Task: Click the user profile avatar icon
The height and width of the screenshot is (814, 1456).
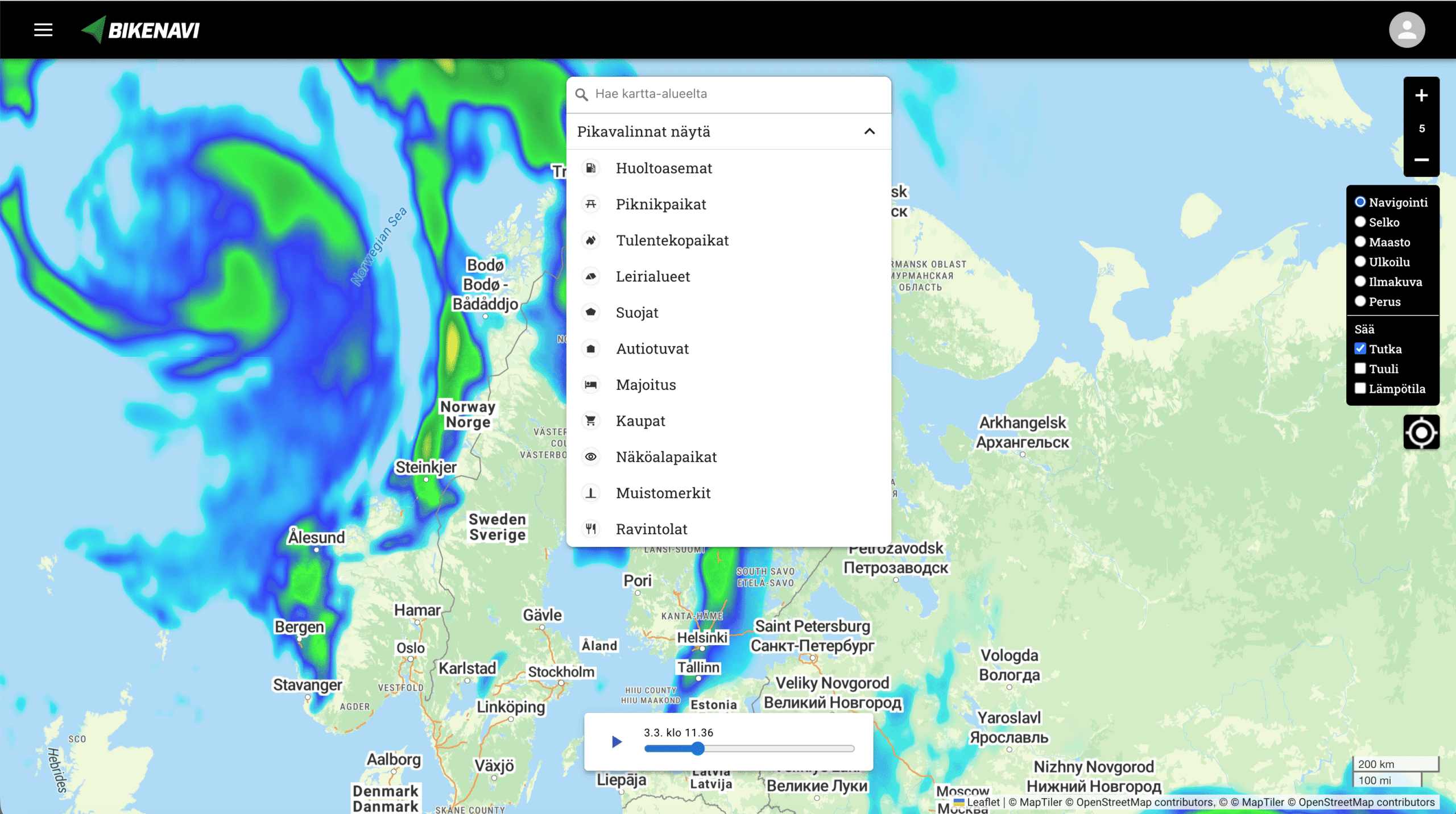Action: pos(1407,30)
